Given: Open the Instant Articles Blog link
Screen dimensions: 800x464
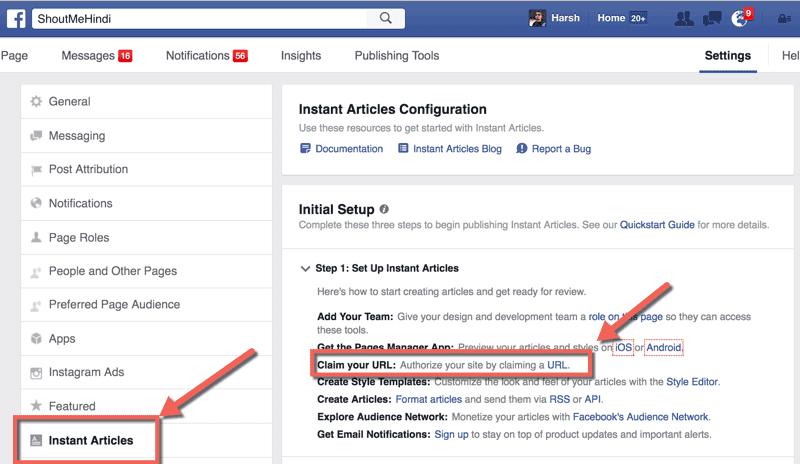Looking at the screenshot, I should click(x=457, y=149).
